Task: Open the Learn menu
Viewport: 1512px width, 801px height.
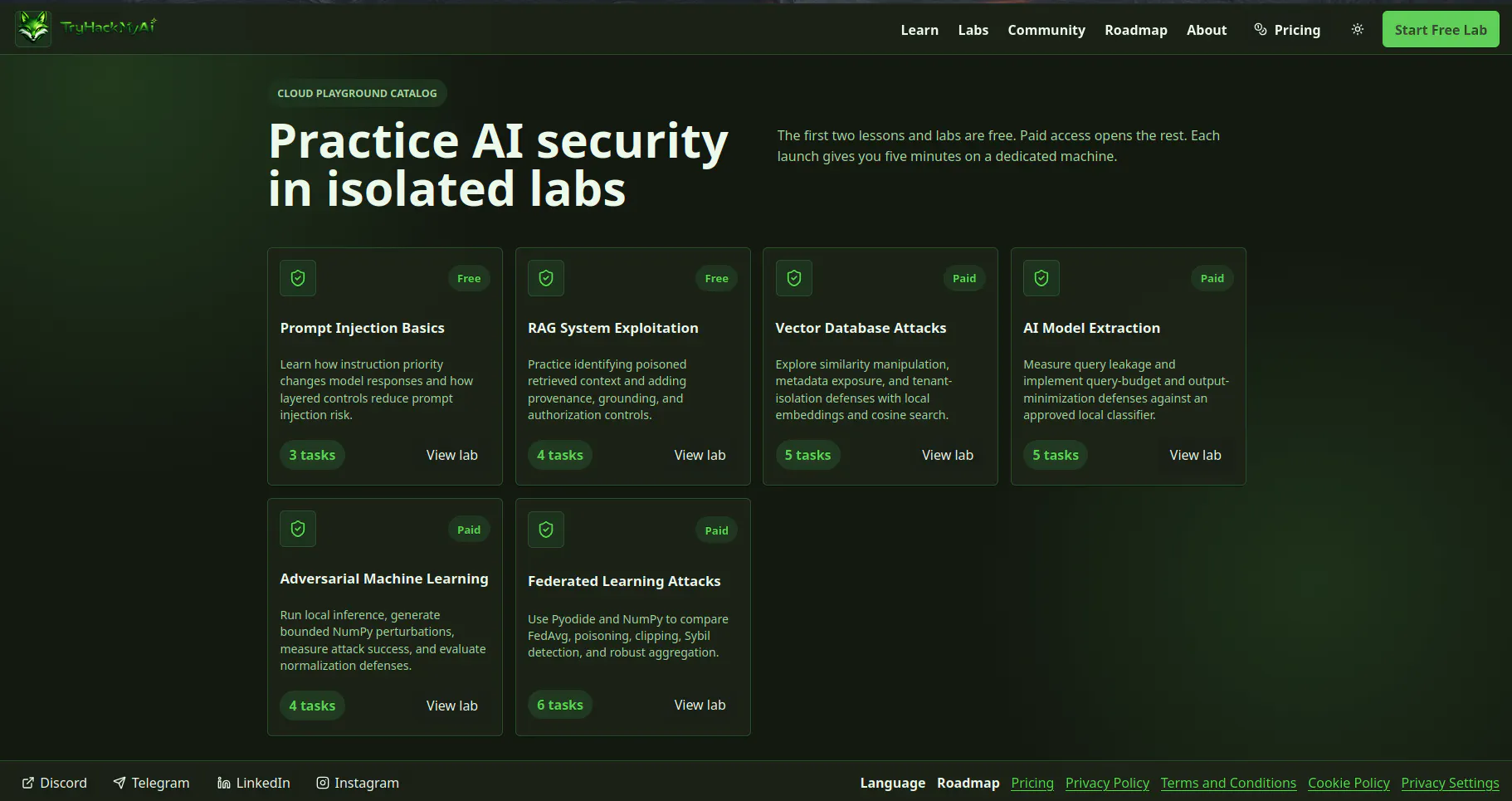Action: (x=919, y=30)
